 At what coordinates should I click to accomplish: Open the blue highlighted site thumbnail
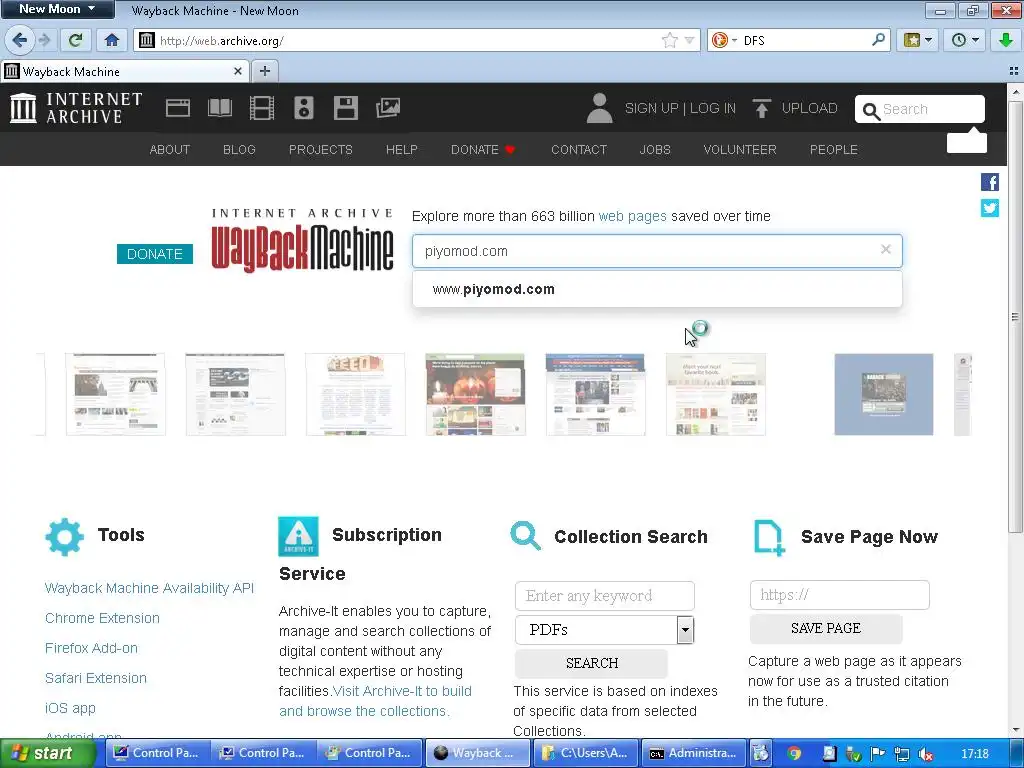coord(884,394)
